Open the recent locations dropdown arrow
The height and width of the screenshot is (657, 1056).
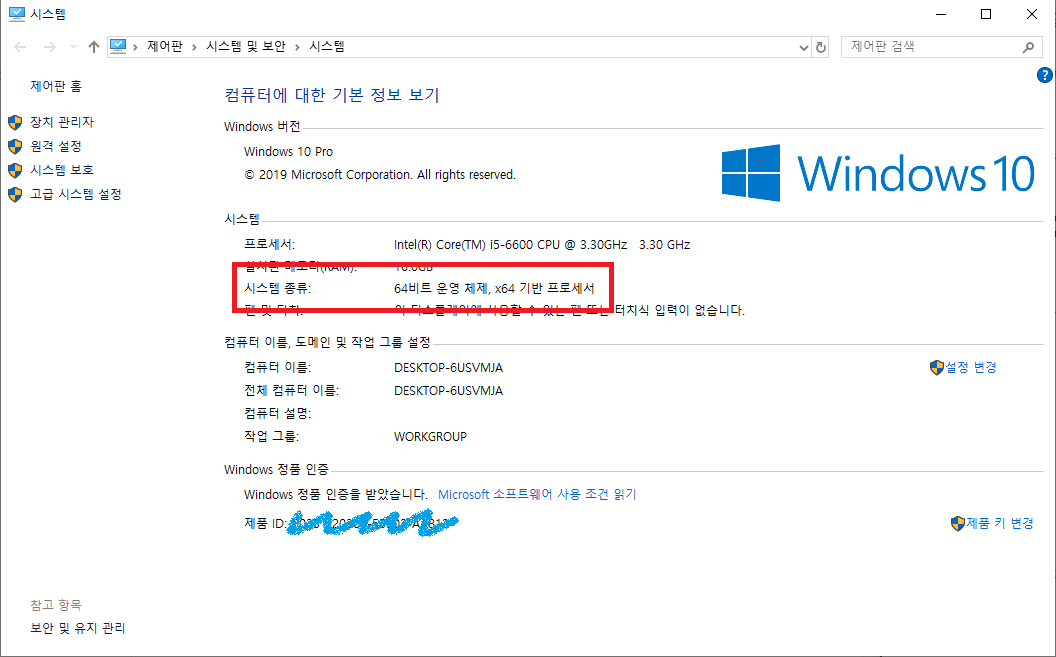pos(73,46)
